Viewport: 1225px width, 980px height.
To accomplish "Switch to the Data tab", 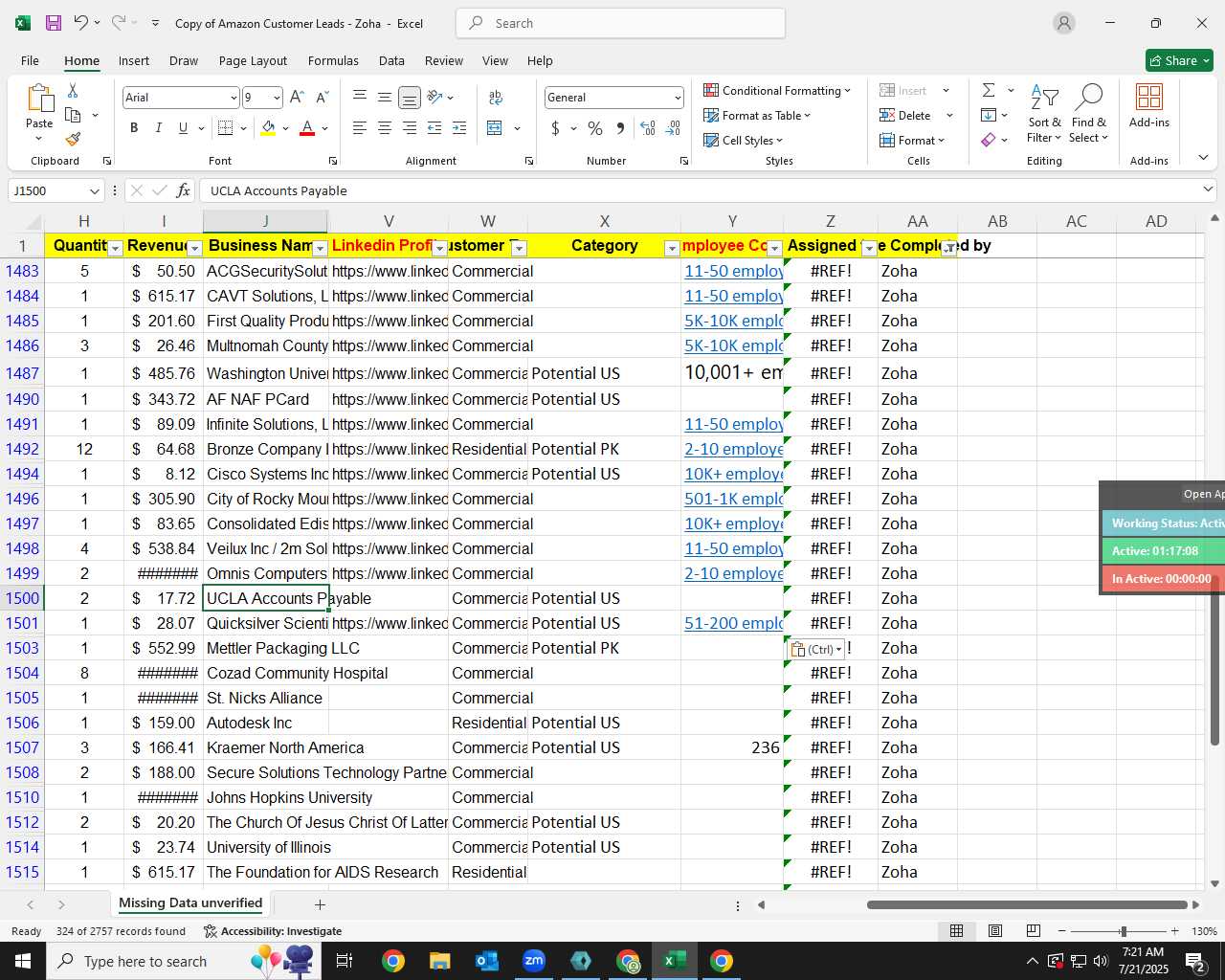I will (391, 60).
